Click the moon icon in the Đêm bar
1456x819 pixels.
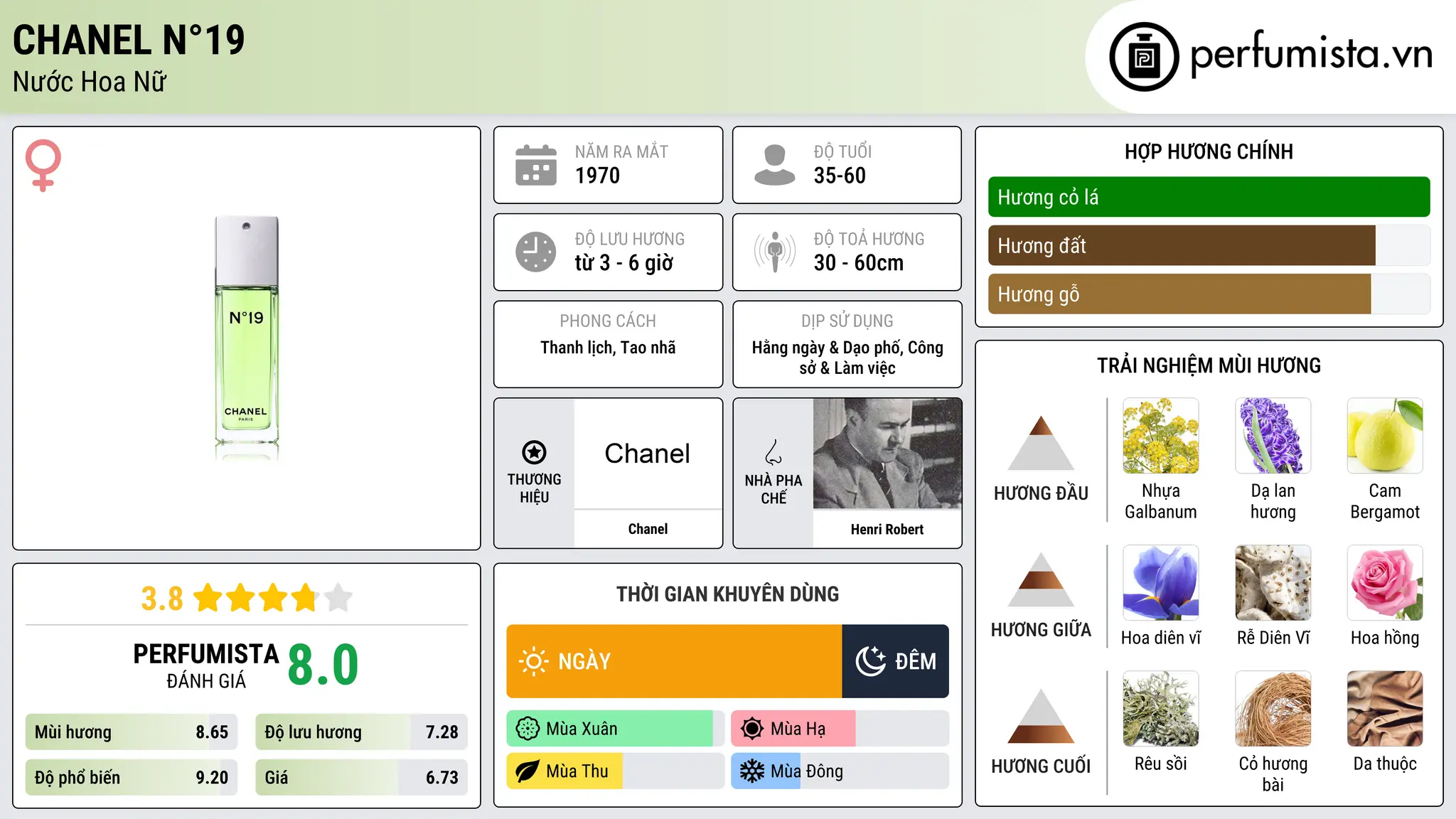871,661
